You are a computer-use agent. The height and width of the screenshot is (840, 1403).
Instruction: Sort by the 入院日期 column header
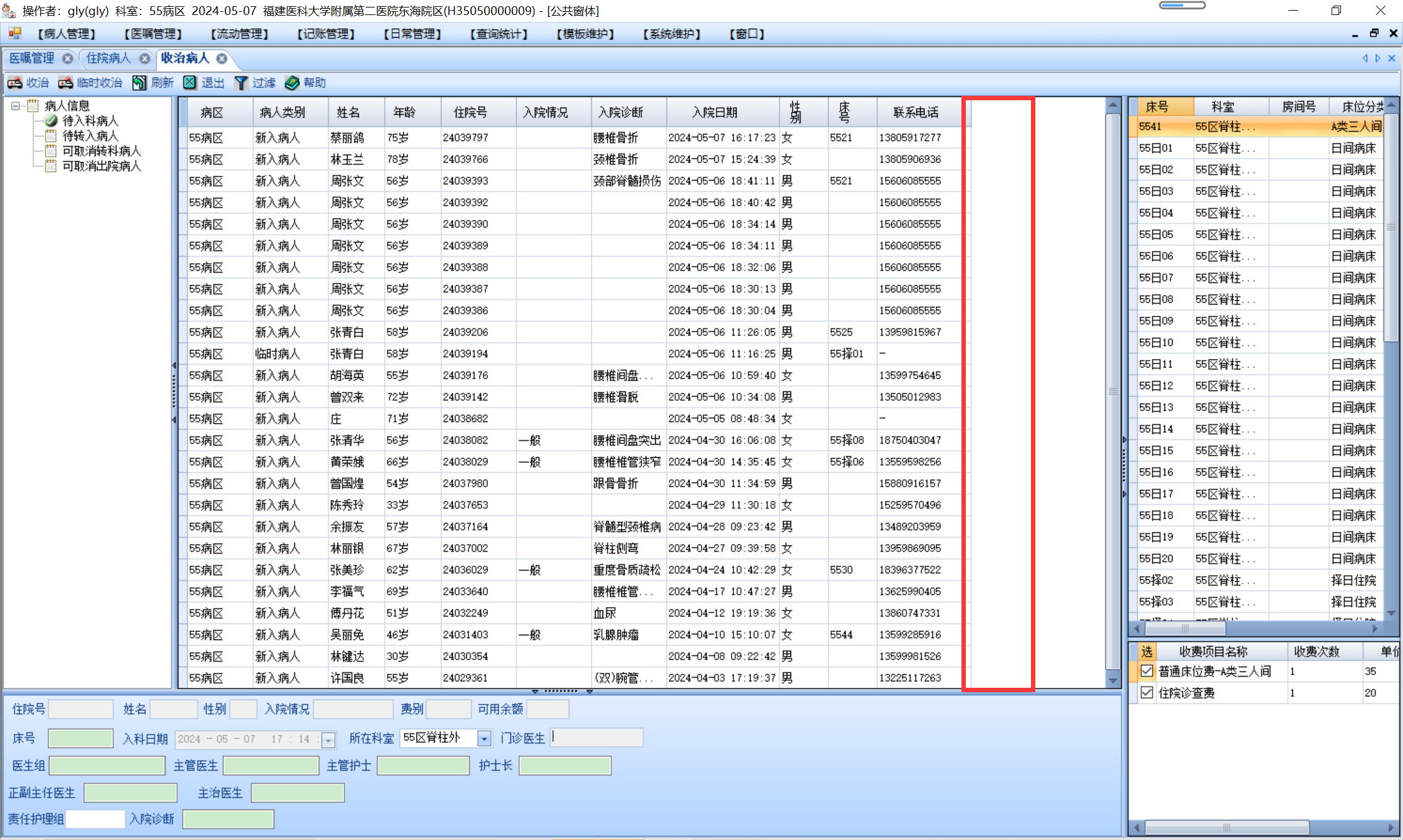tap(715, 112)
